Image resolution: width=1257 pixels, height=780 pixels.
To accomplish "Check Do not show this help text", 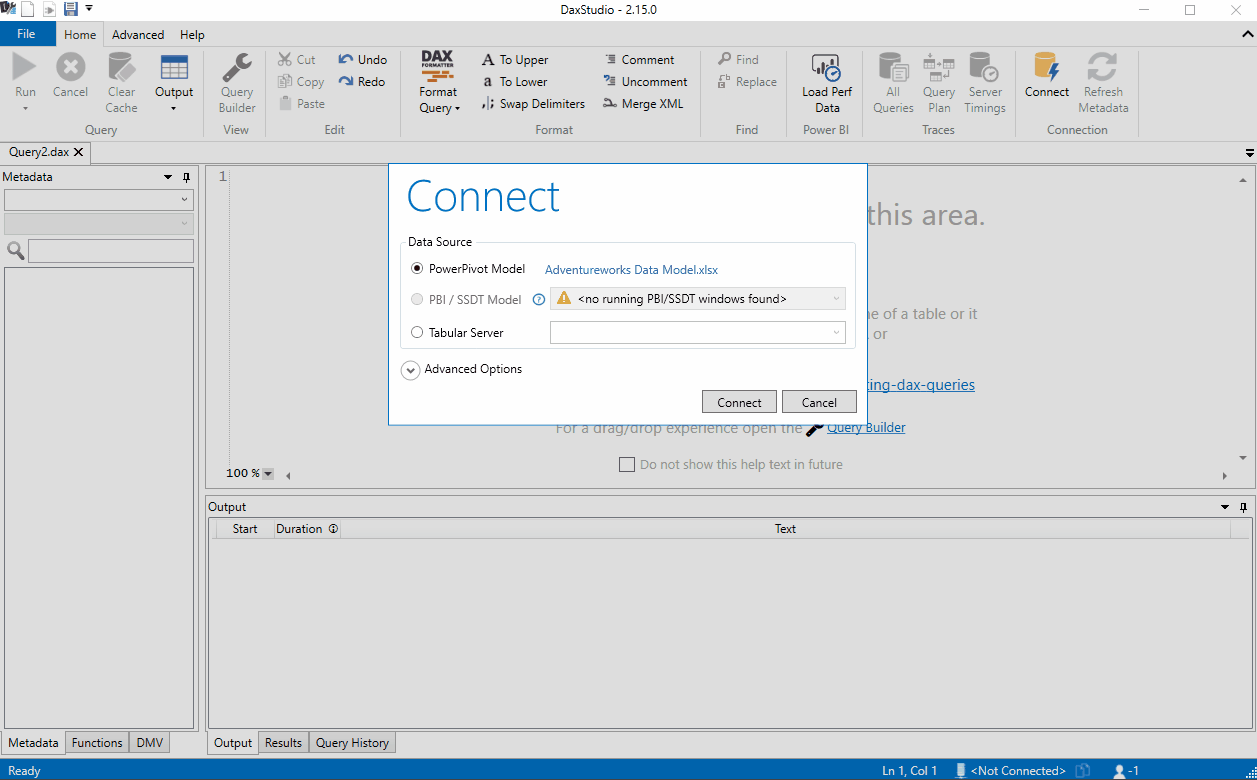I will [x=627, y=464].
